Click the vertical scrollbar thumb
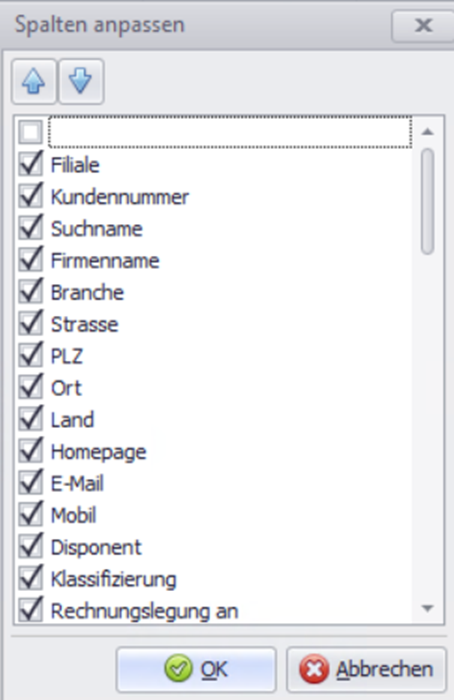Image resolution: width=454 pixels, height=700 pixels. pos(428,202)
